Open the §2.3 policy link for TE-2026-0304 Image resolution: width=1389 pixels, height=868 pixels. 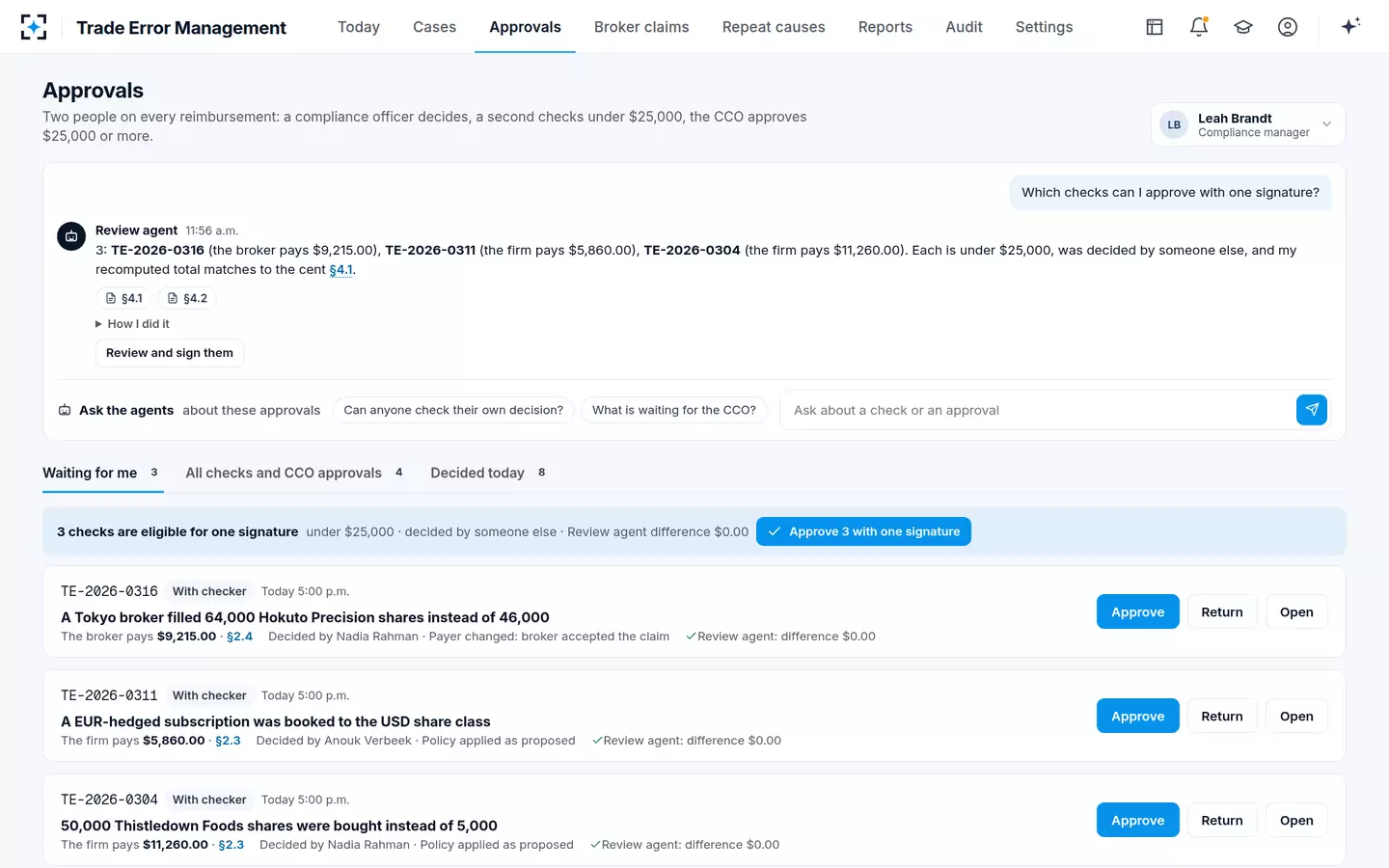coord(231,845)
